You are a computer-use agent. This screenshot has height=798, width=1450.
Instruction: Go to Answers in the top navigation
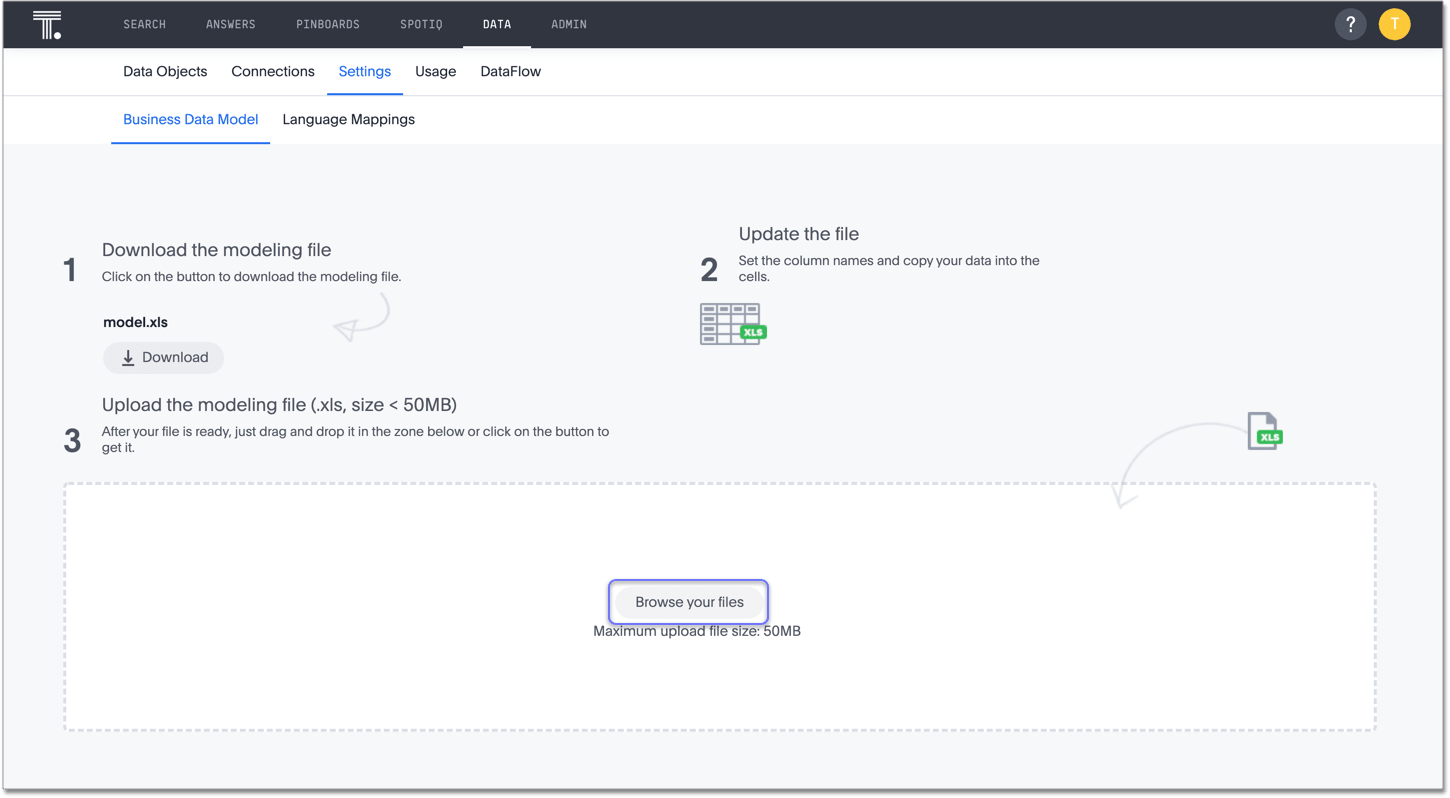click(x=231, y=25)
